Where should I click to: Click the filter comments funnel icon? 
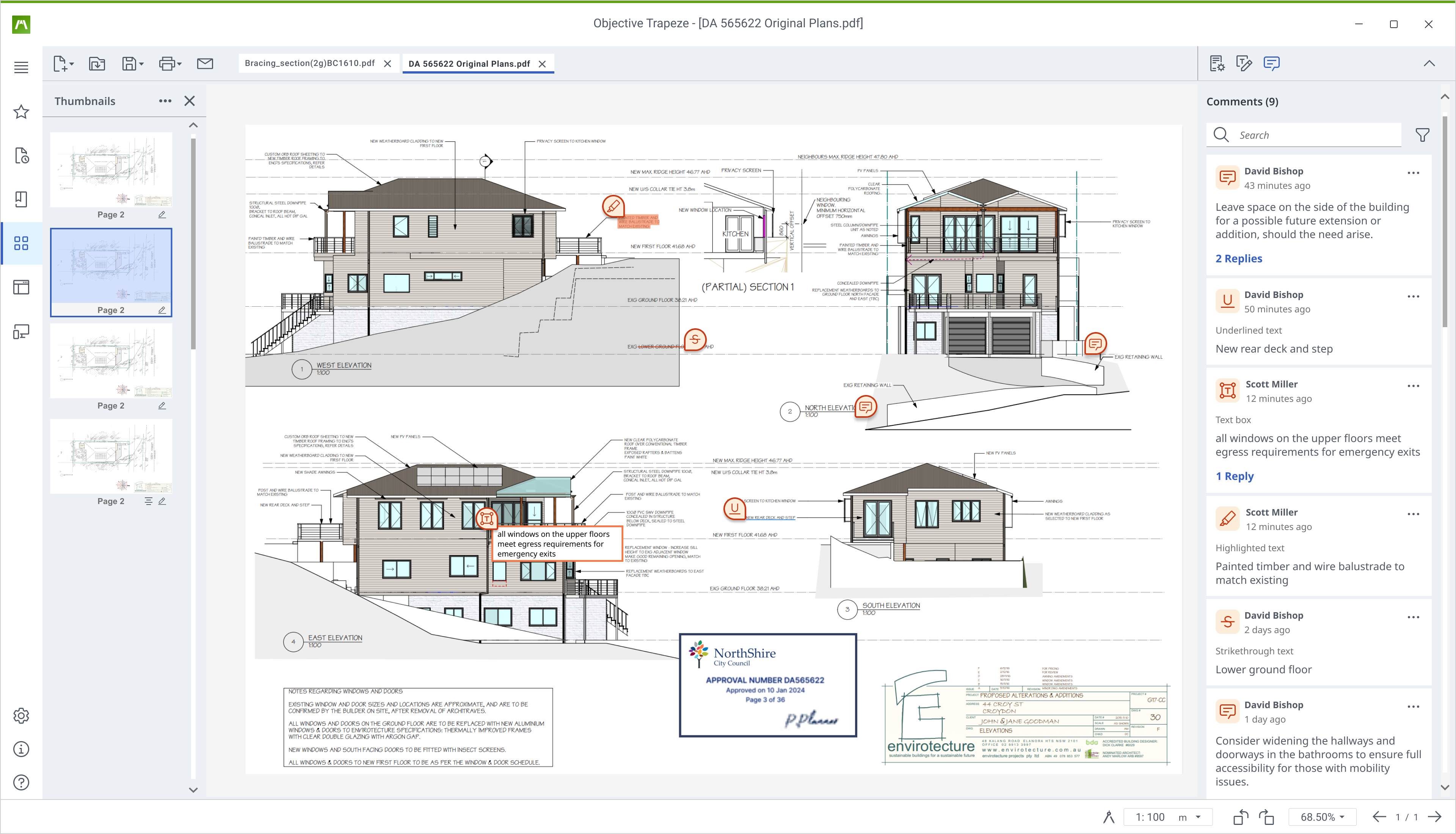(1421, 135)
